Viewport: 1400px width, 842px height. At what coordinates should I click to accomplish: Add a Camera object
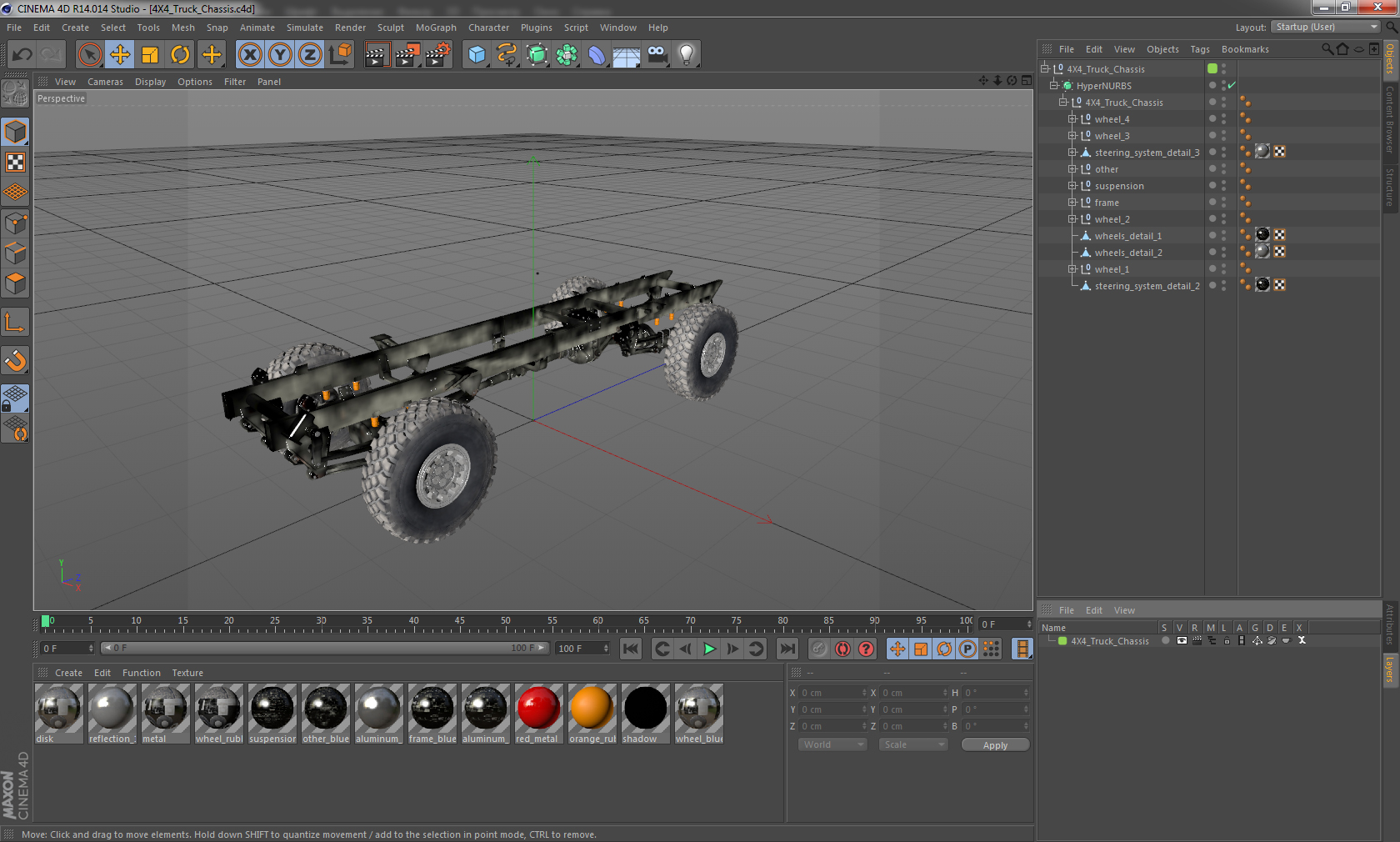click(657, 55)
